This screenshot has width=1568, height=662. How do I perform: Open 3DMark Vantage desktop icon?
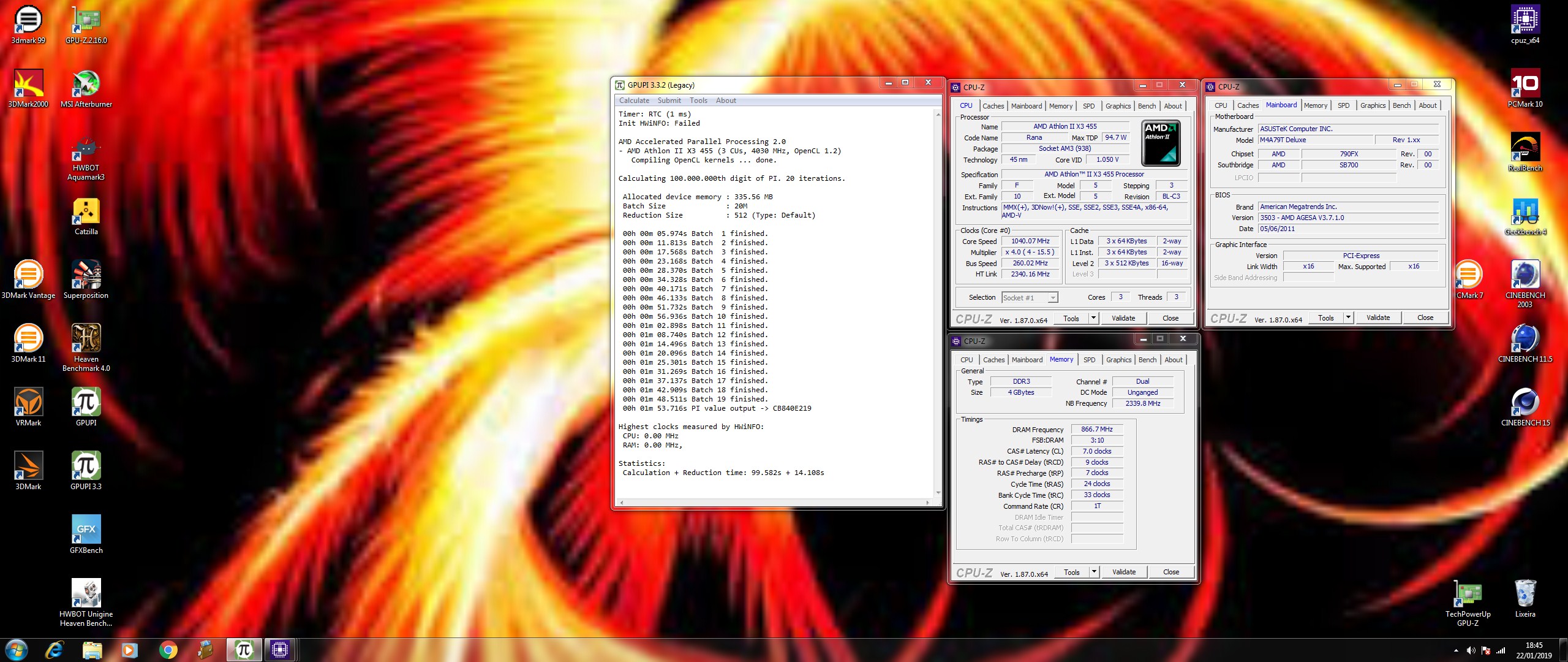(28, 280)
